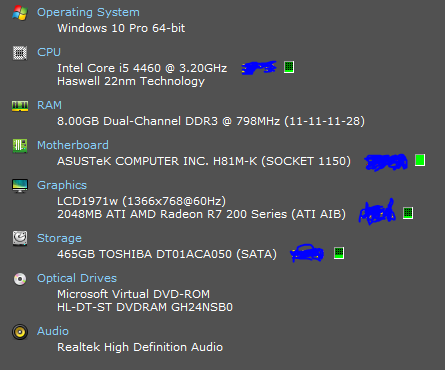Click the Windows logo Operating System icon
This screenshot has height=370, width=445.
(20, 13)
